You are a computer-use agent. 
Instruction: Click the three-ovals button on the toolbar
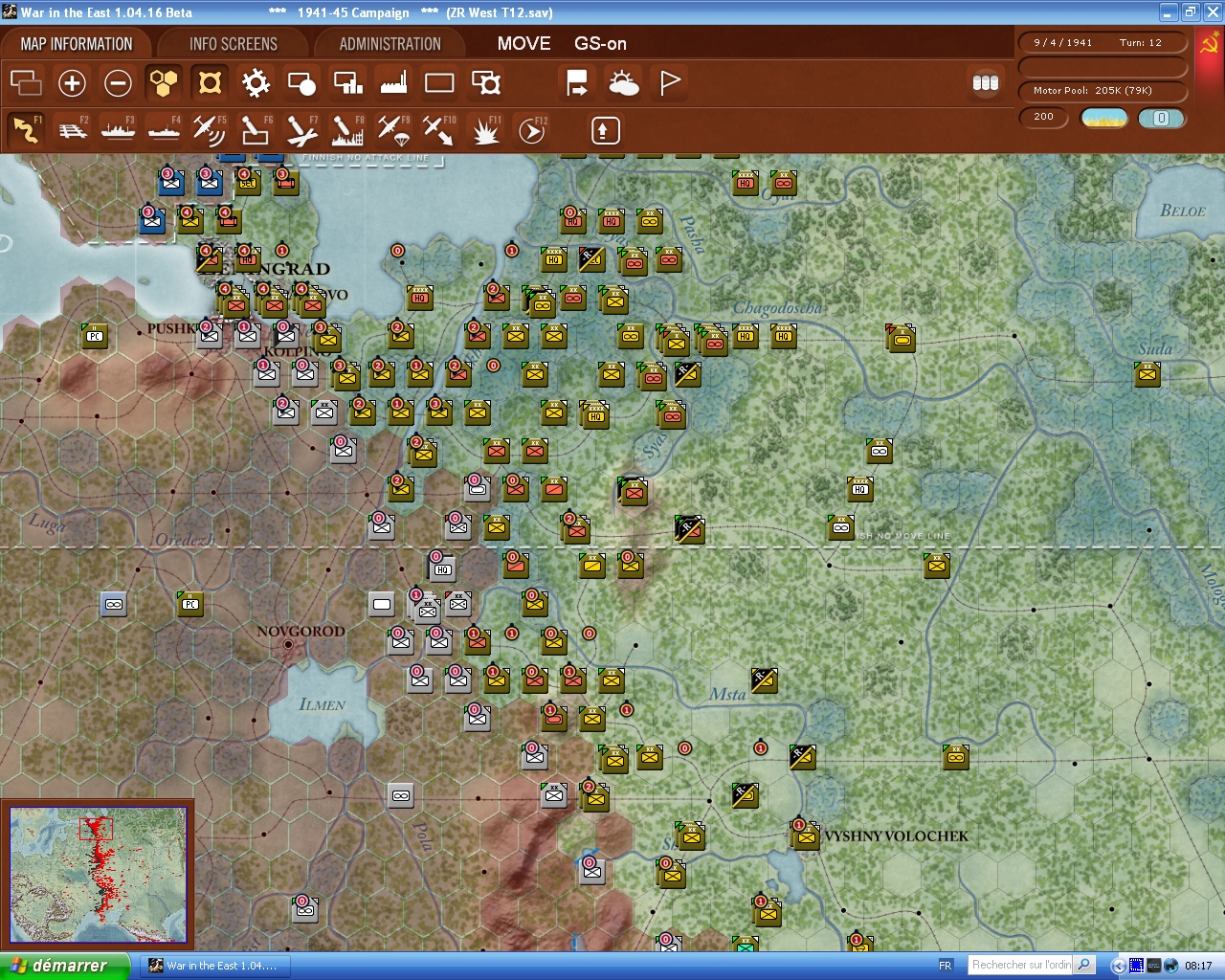pyautogui.click(x=986, y=83)
